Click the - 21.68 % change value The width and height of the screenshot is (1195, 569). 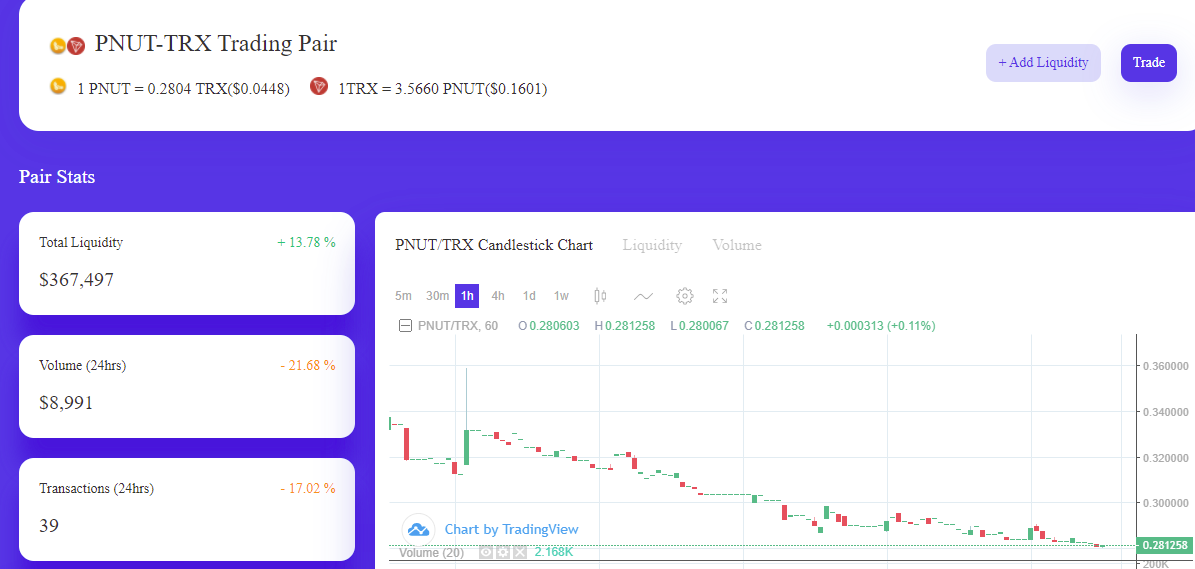pos(307,366)
